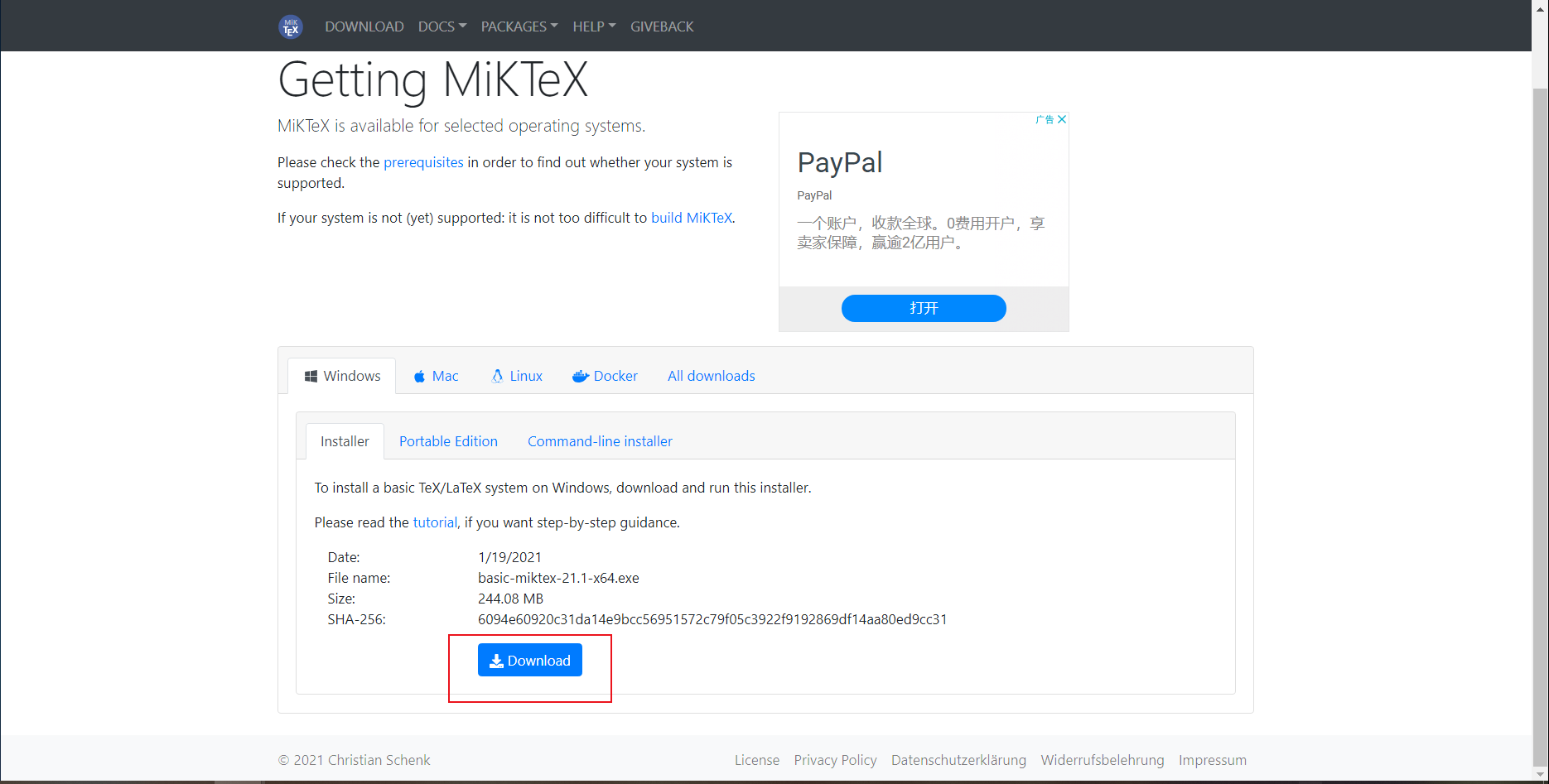Screen dimensions: 1549x784
Task: Switch to Portable Edition sub-tab
Action: pos(448,441)
